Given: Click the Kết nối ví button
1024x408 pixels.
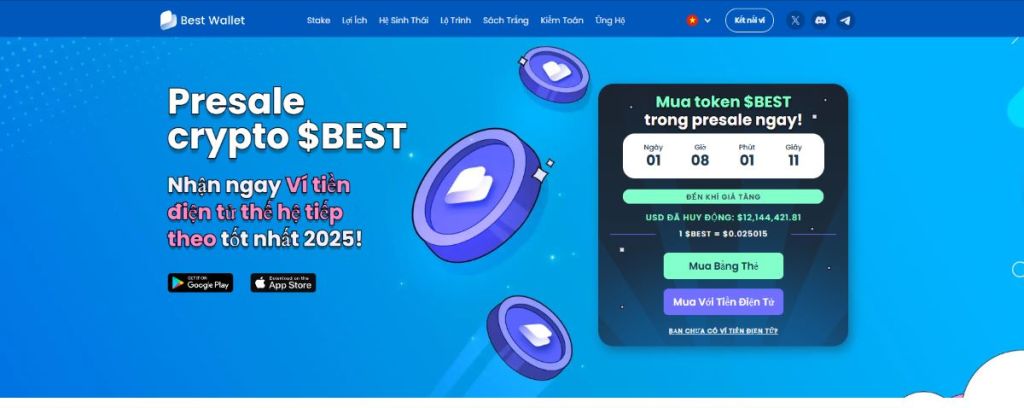Looking at the screenshot, I should 749,20.
